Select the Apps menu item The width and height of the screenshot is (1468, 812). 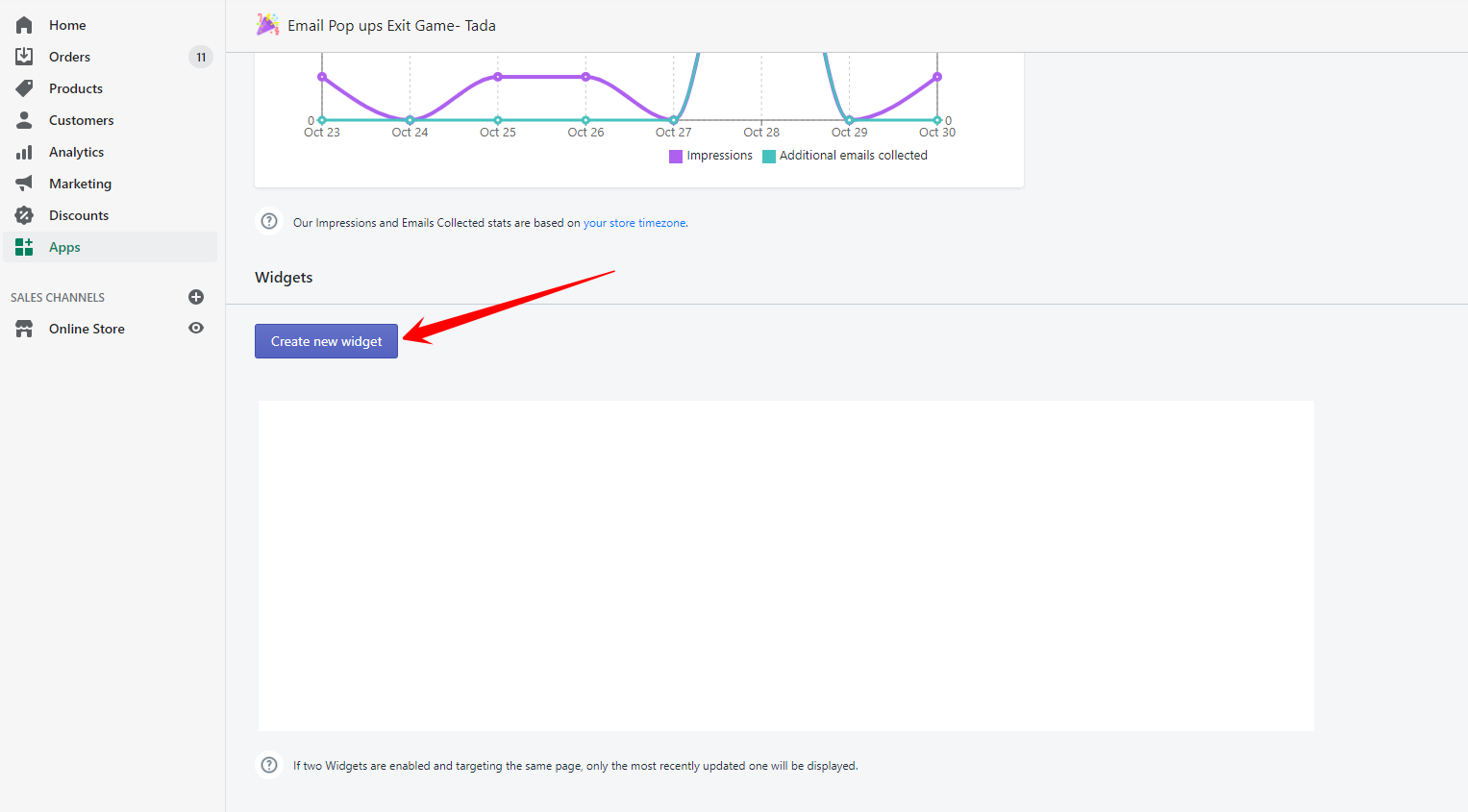(111, 247)
